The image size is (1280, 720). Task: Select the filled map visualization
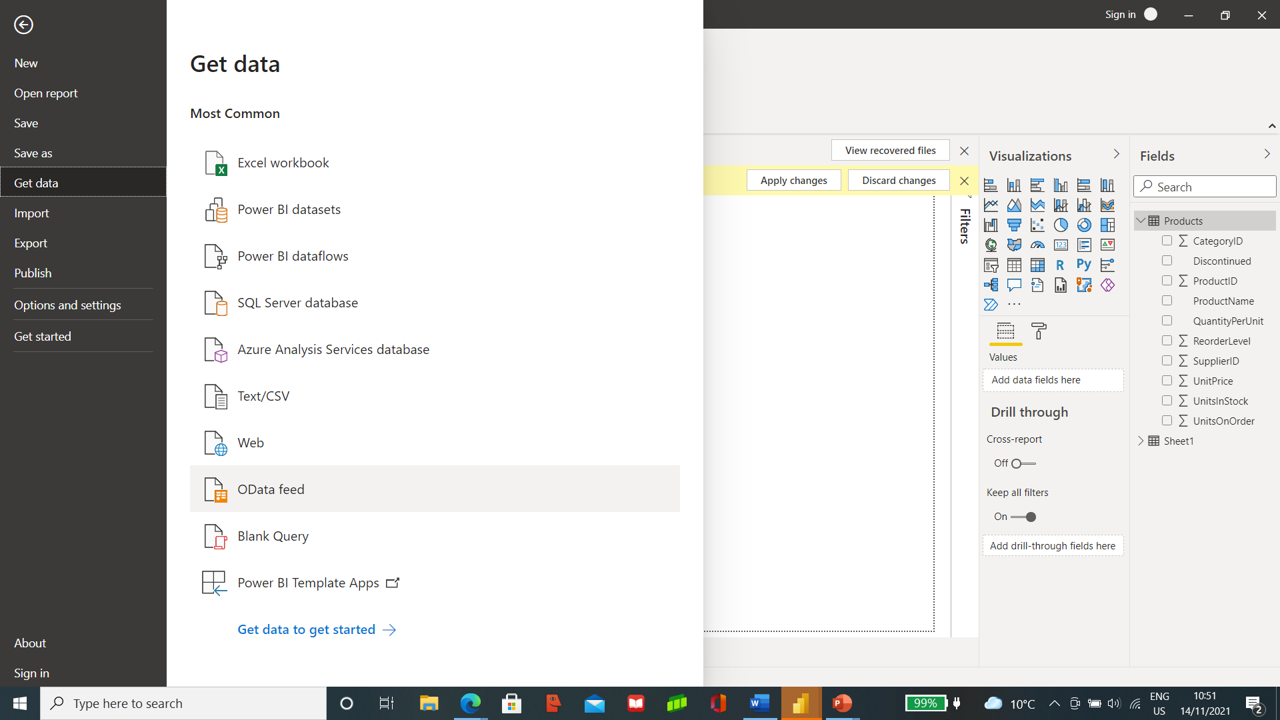1014,245
